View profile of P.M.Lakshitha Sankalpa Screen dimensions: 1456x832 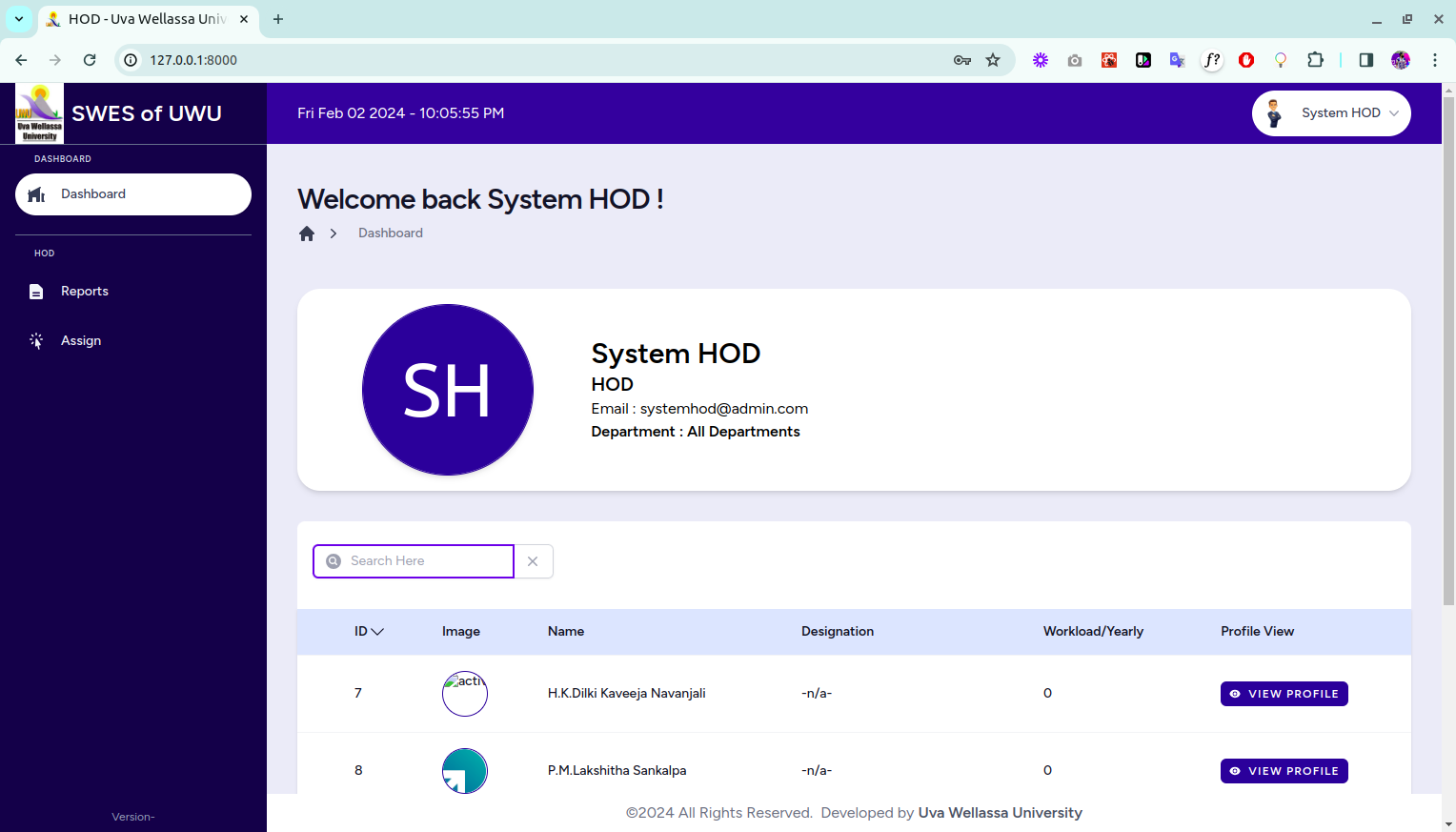1284,771
